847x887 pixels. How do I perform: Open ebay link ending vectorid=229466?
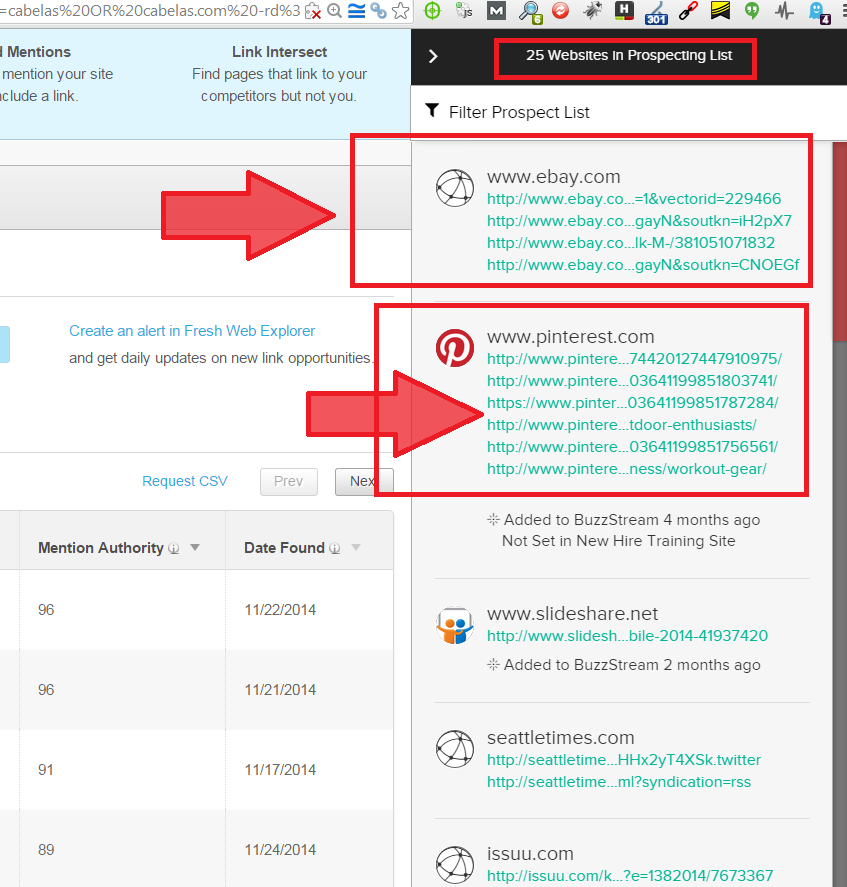634,199
